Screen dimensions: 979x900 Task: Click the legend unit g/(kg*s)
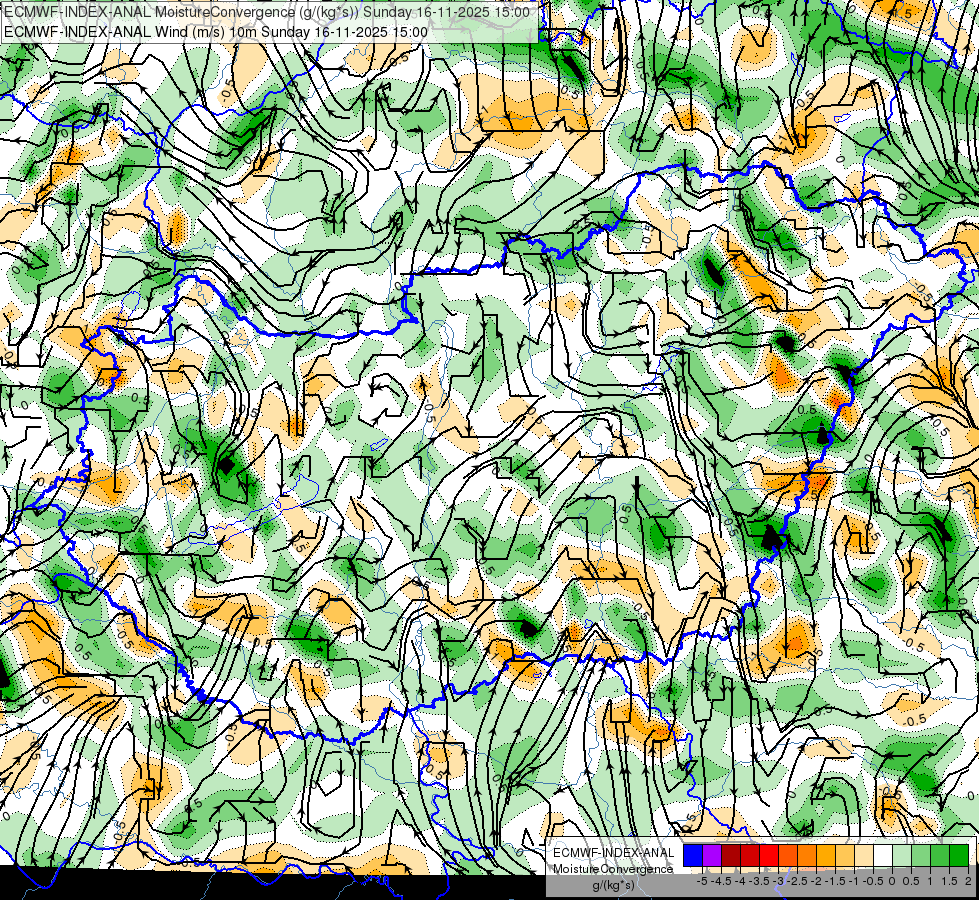click(613, 885)
